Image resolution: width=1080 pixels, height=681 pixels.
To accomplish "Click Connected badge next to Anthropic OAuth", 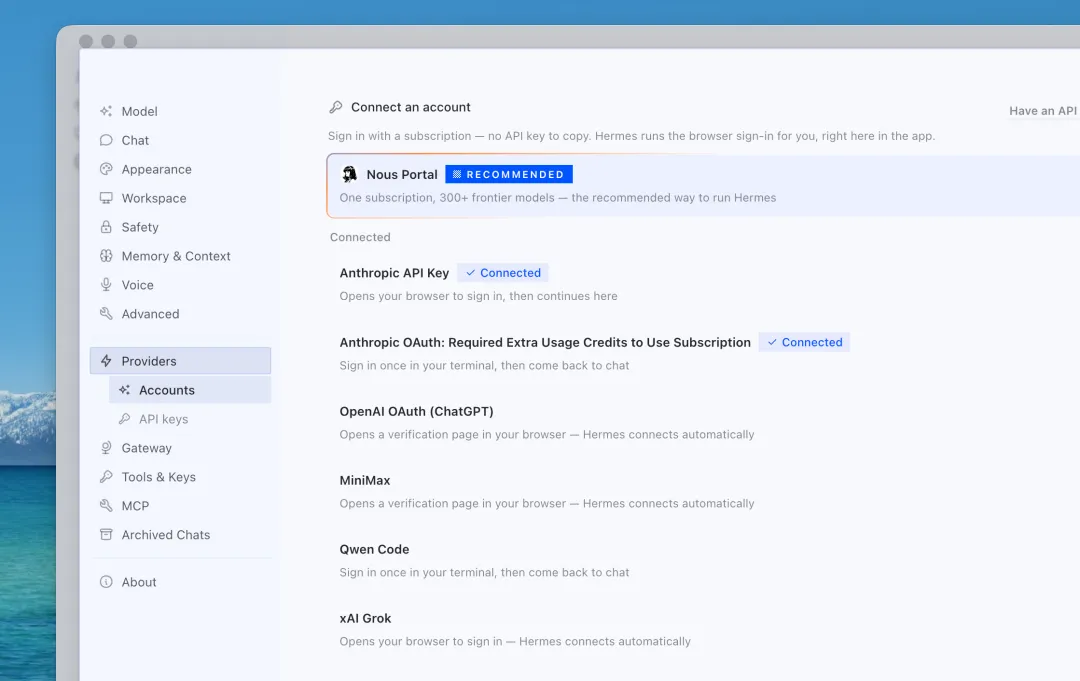I will 804,342.
